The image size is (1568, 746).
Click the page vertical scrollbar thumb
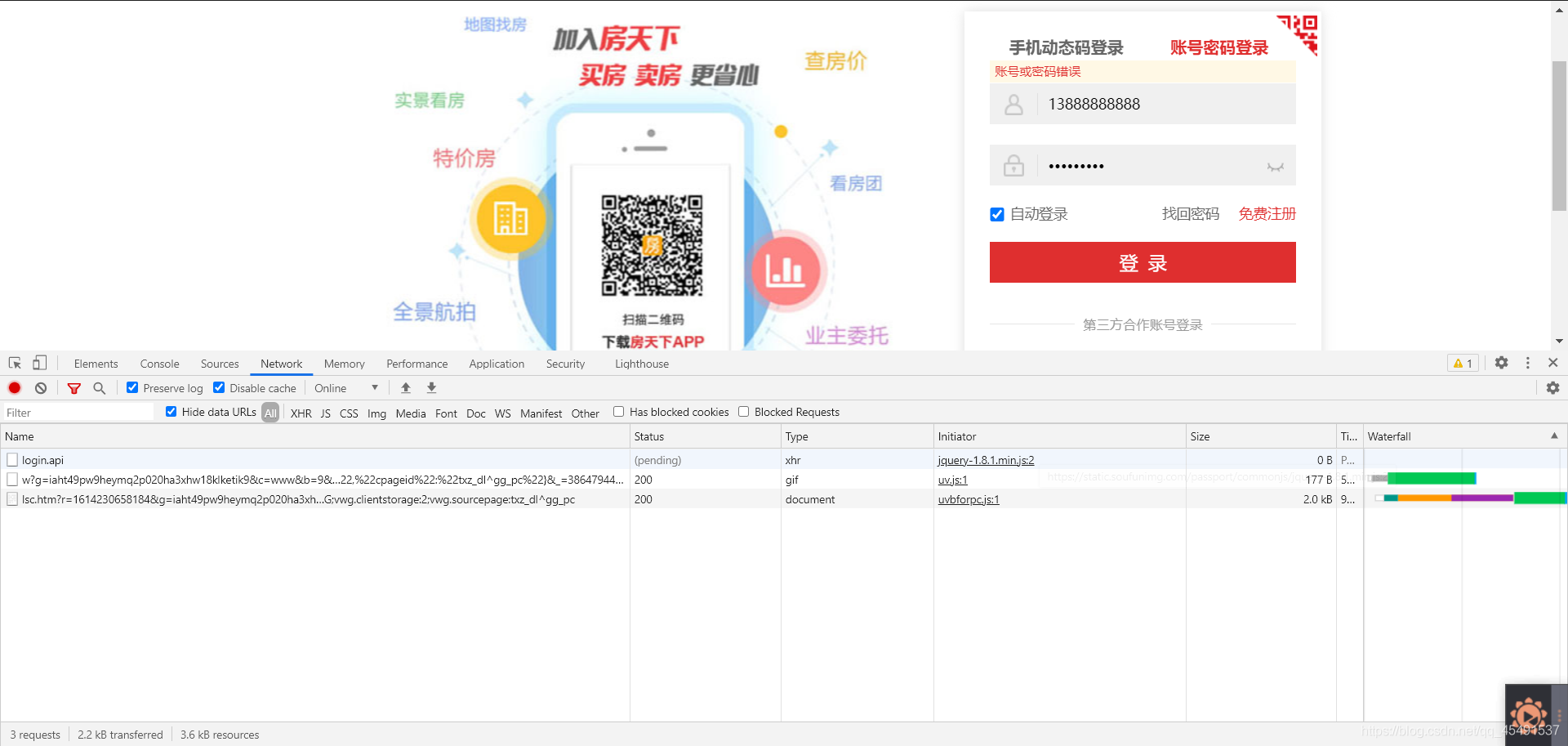[1559, 136]
